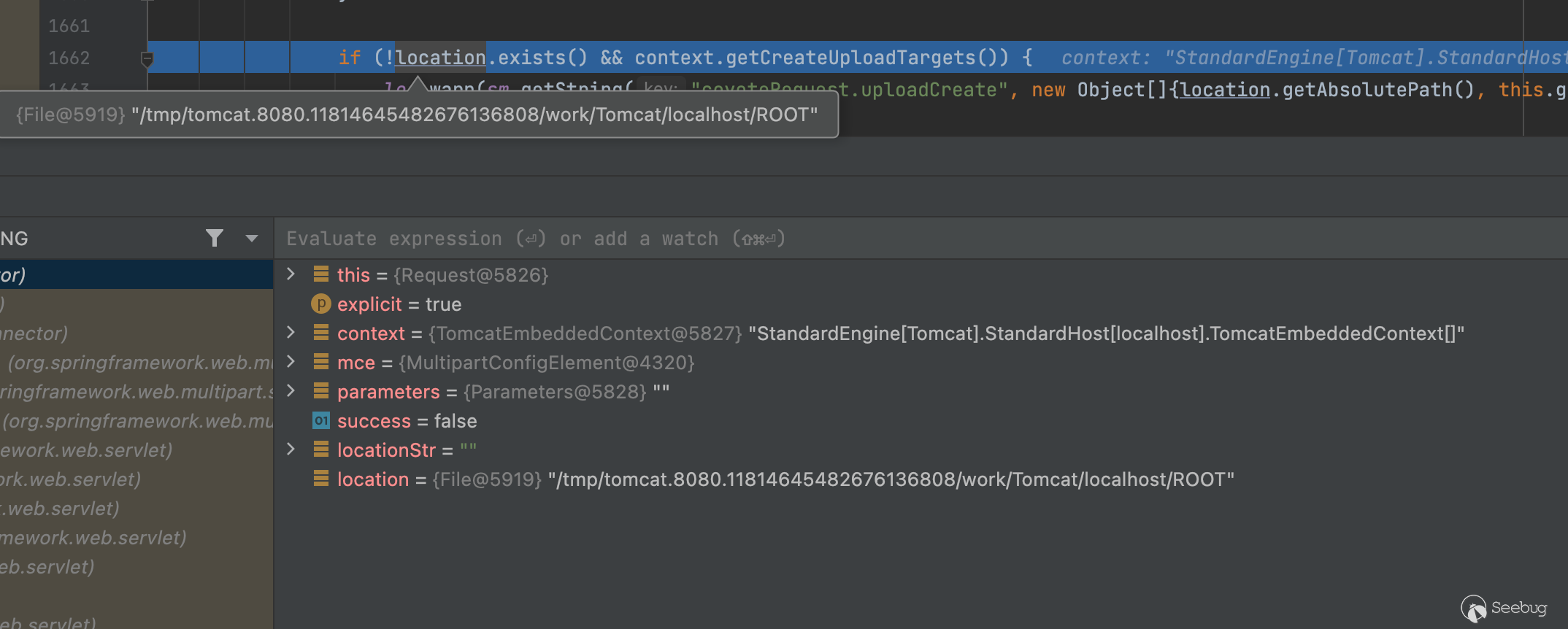The image size is (1568, 629).
Task: Click the frames filter funnel icon
Action: (x=215, y=238)
